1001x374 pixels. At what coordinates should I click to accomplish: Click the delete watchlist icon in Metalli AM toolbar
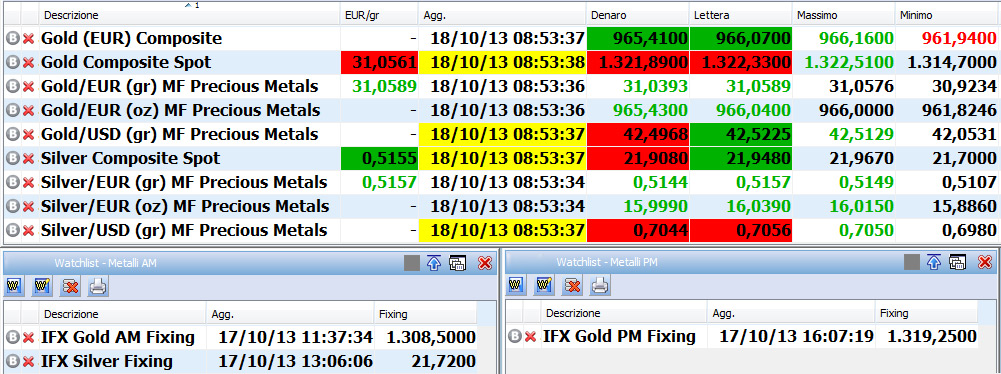tap(70, 287)
